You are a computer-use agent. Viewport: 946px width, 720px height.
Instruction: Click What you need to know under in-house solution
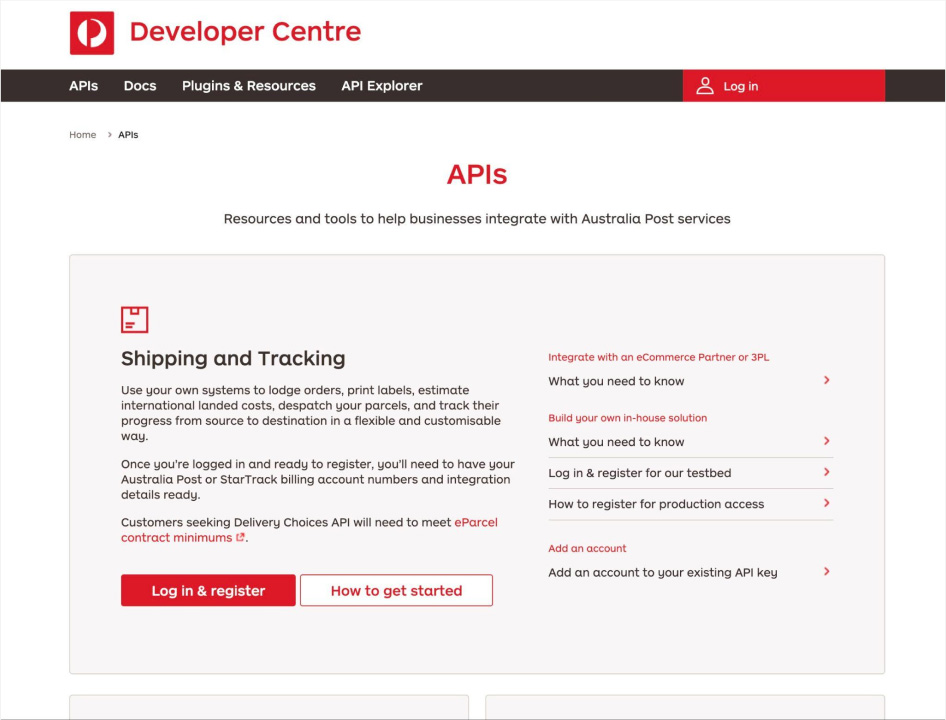[616, 442]
